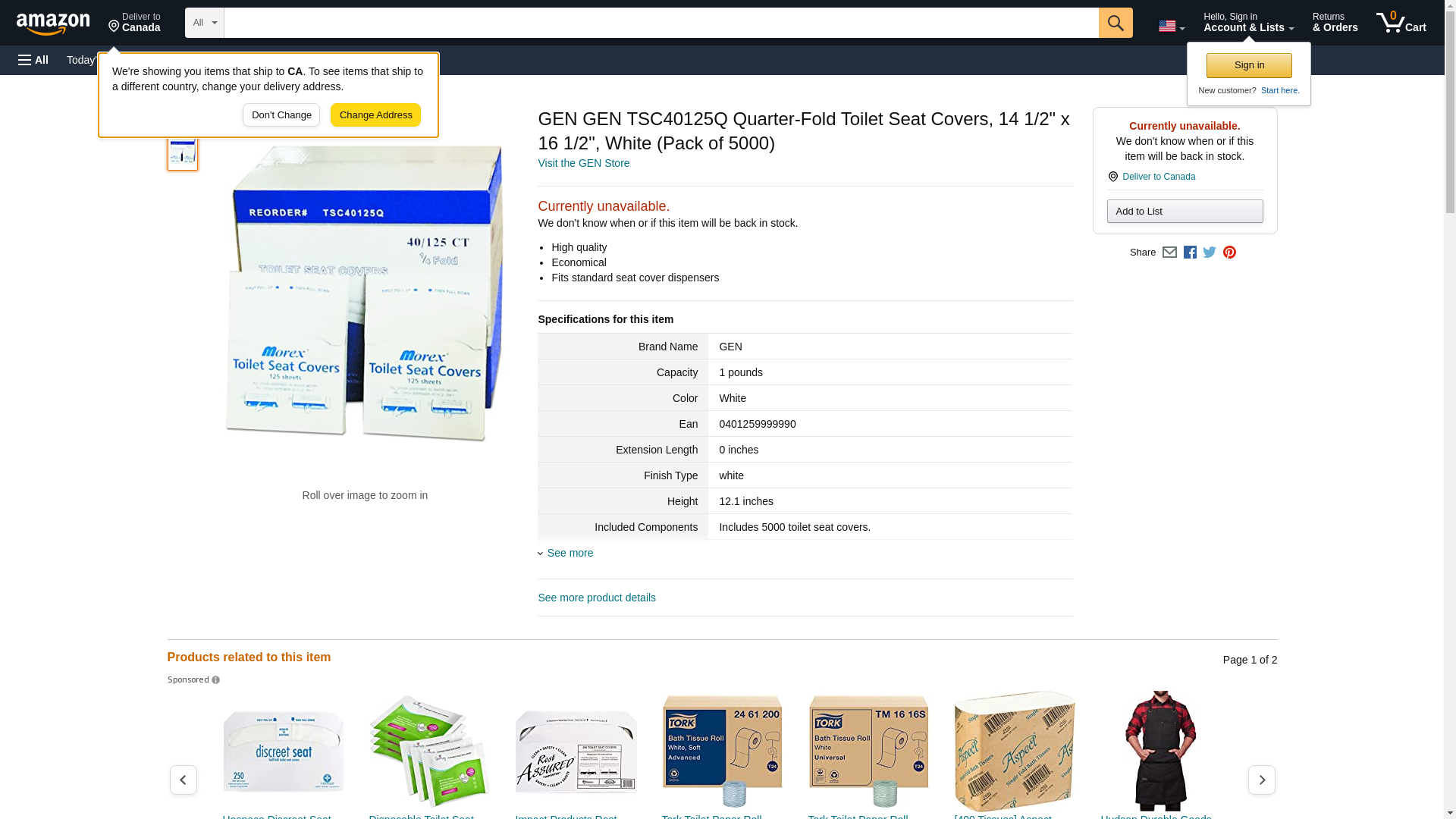Click into the search text field
1456x819 pixels.
pyautogui.click(x=661, y=23)
